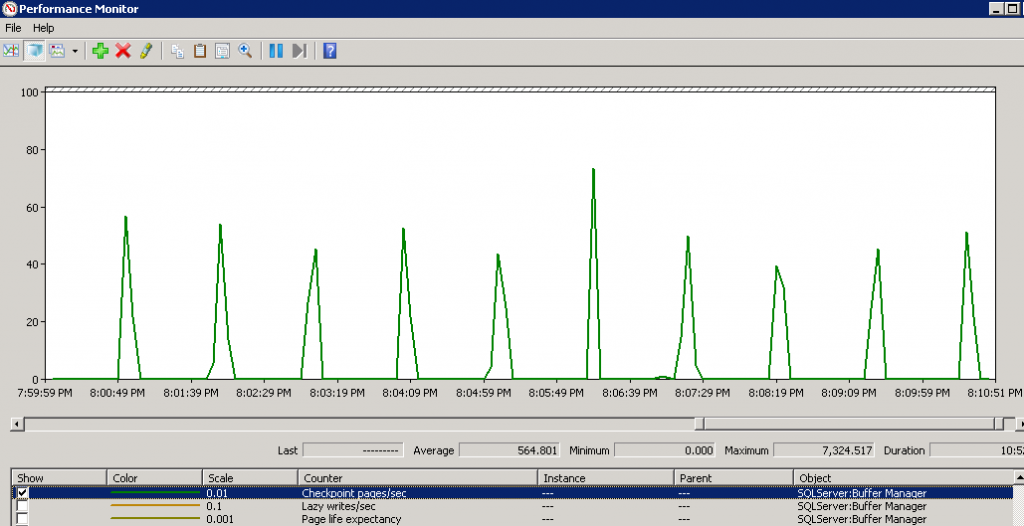Viewport: 1024px width, 526px height.
Task: Click the Scale column header
Action: (250, 478)
